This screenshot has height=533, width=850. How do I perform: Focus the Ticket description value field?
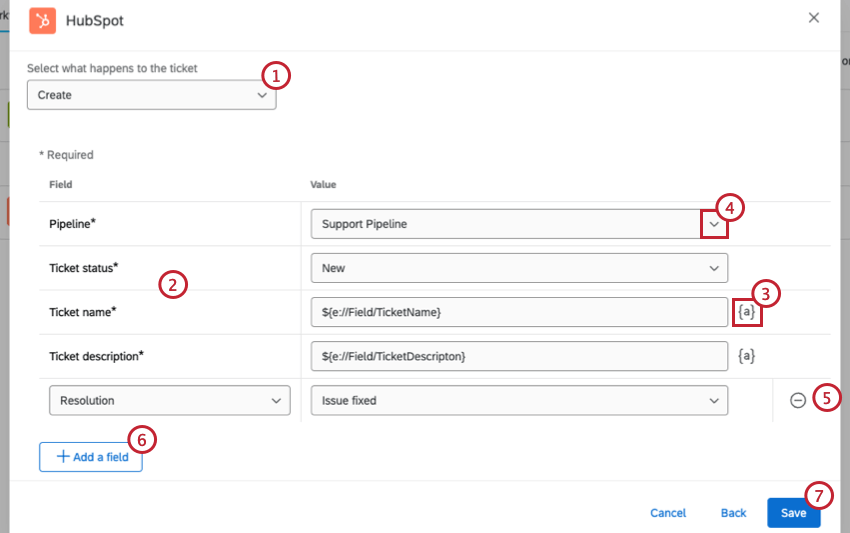519,356
